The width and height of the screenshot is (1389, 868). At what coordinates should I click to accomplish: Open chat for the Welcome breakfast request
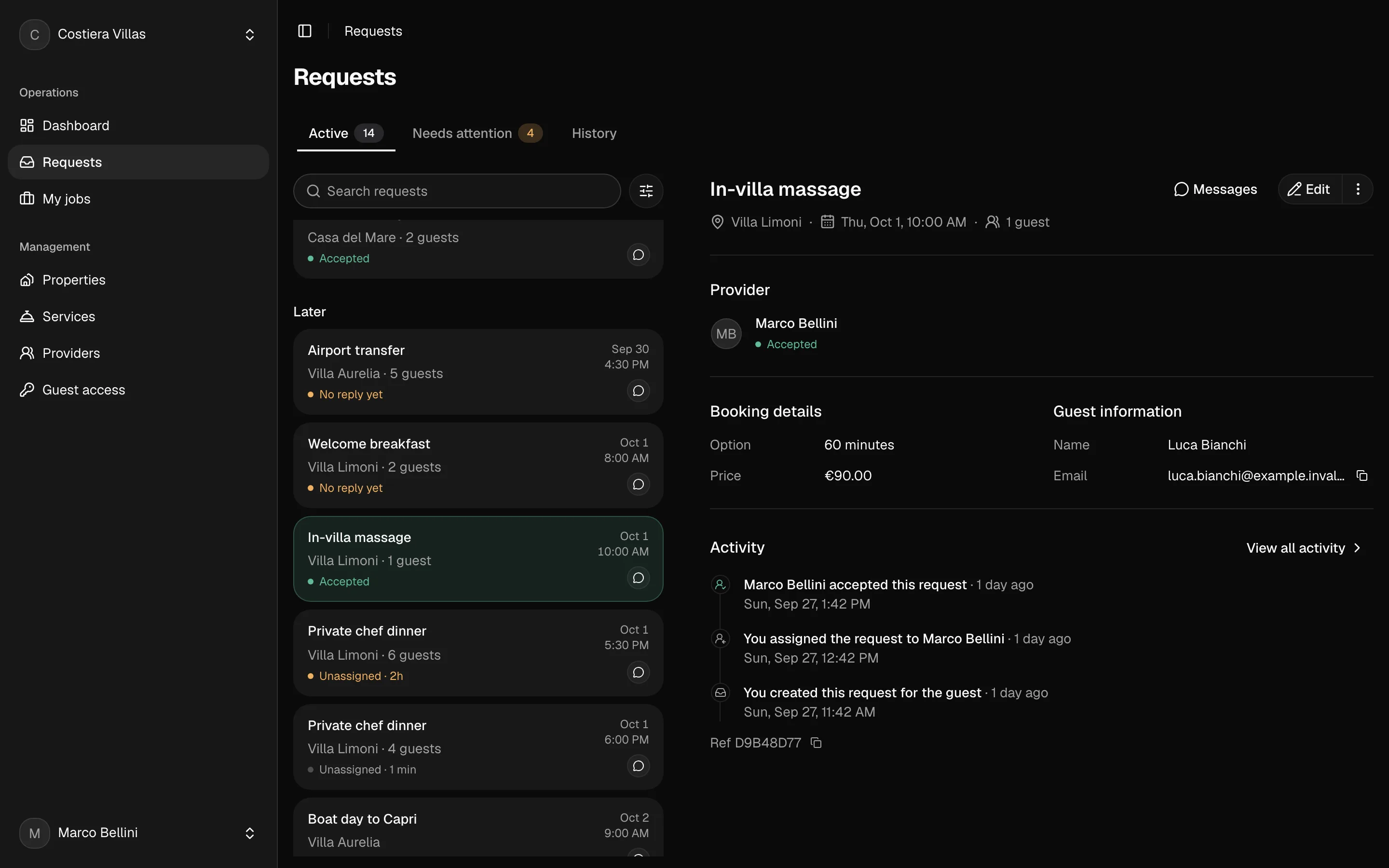click(x=638, y=485)
